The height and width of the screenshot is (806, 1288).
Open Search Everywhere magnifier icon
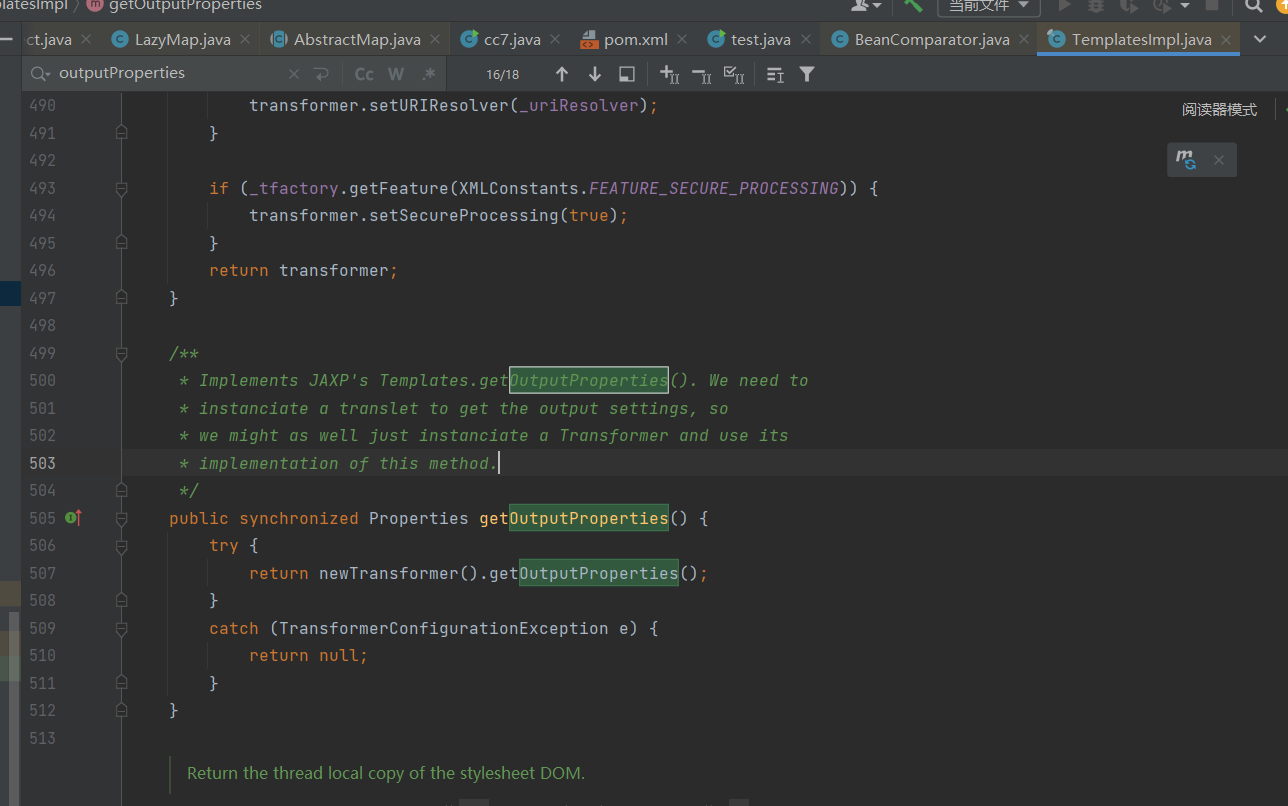pyautogui.click(x=1253, y=5)
